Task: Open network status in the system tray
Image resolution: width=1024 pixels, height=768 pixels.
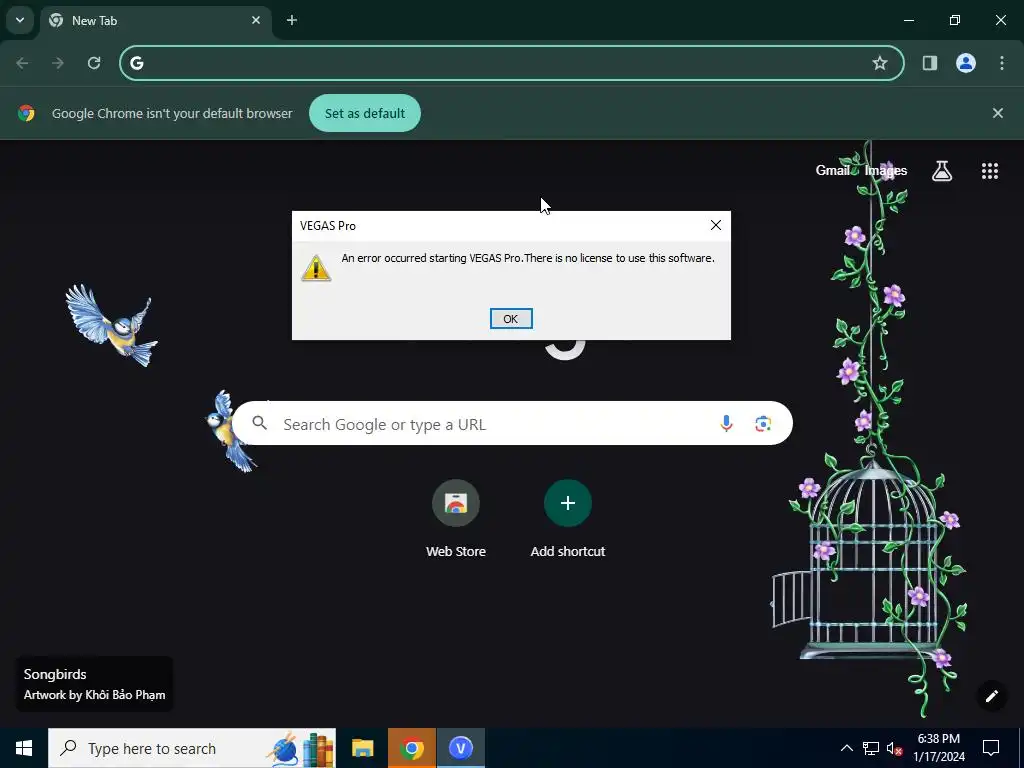Action: point(871,748)
